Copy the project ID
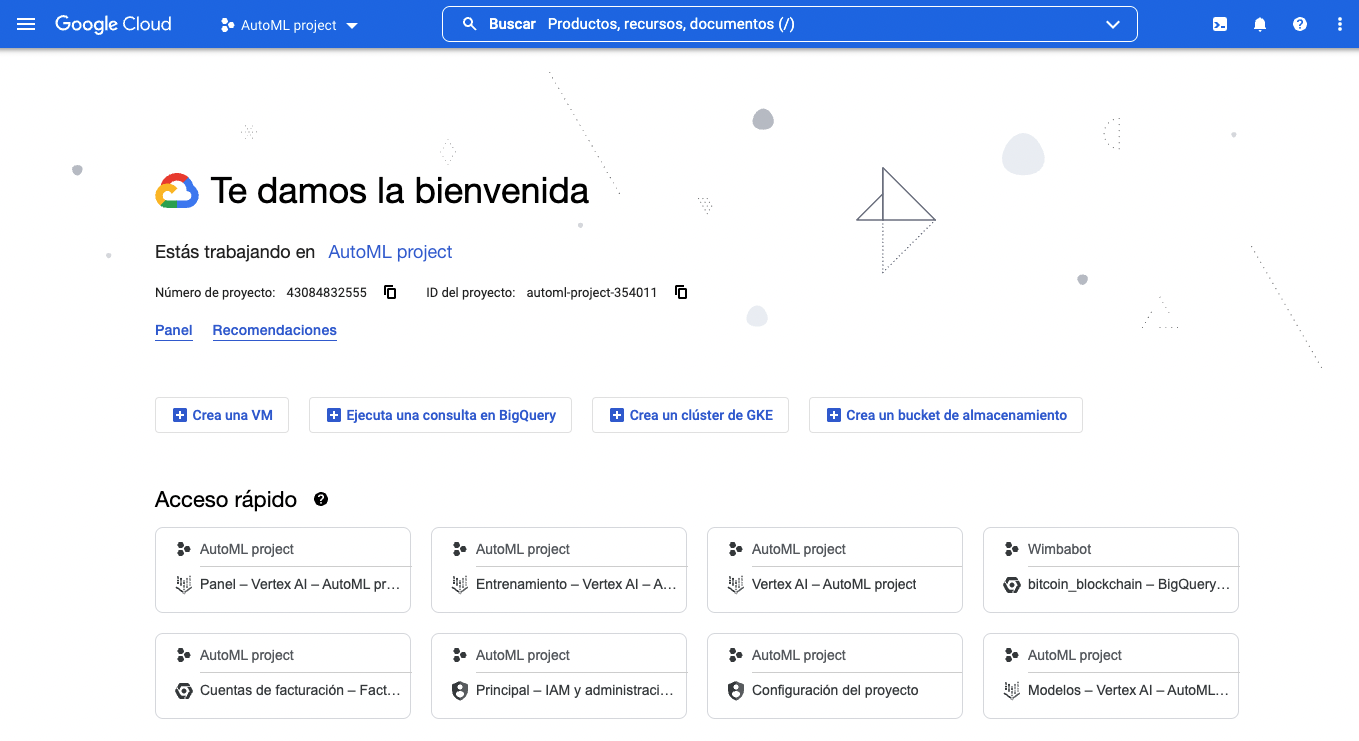 (x=681, y=292)
